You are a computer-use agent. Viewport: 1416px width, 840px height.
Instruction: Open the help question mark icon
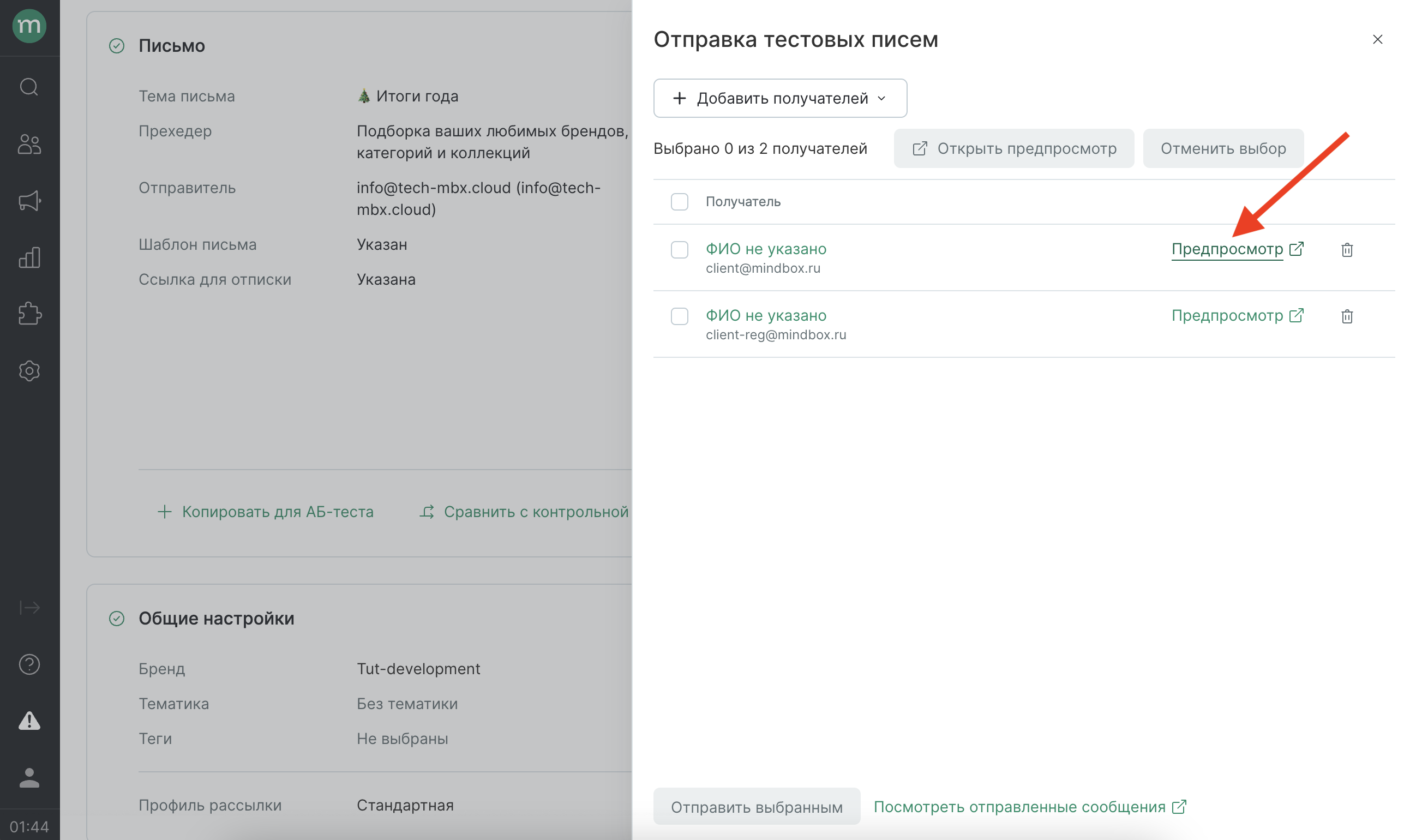[29, 664]
